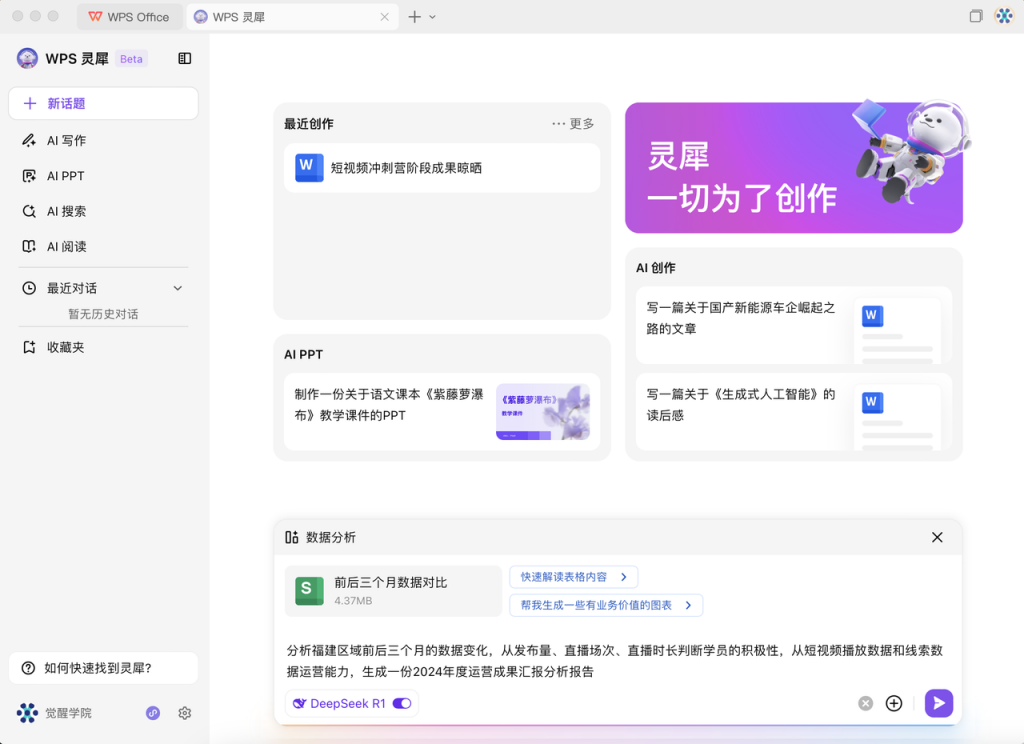1024x744 pixels.
Task: Switch to the WPS Office tab
Action: 129,17
